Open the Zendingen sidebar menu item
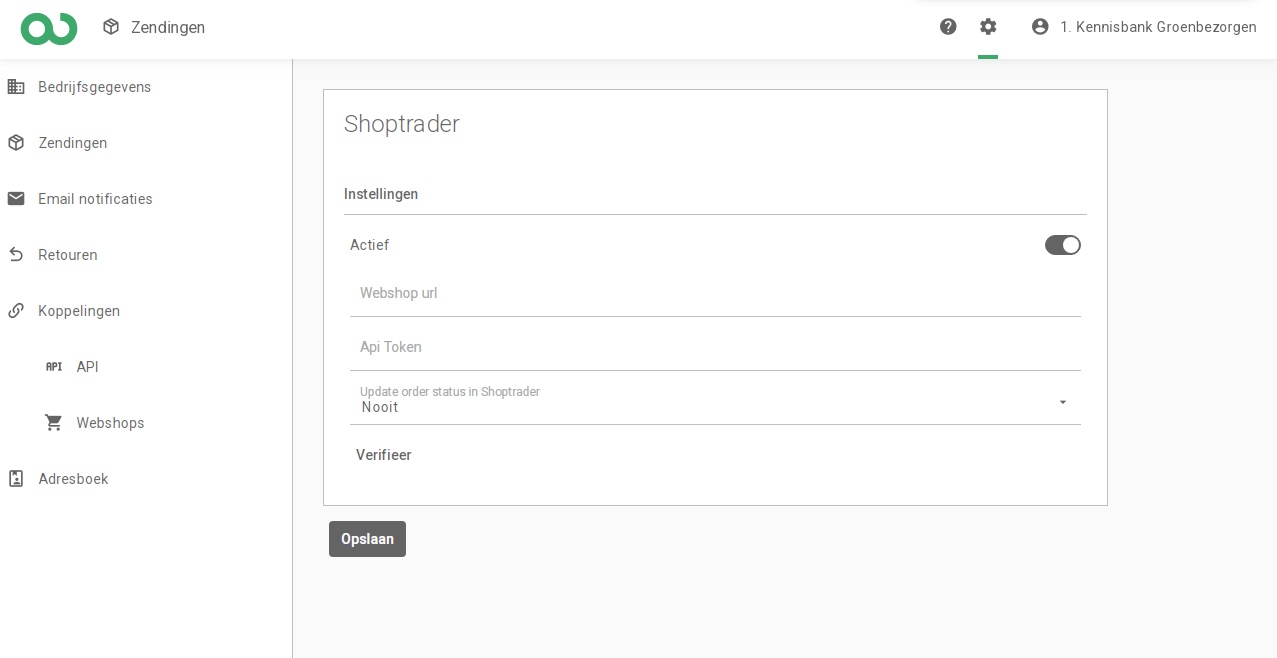 (73, 143)
